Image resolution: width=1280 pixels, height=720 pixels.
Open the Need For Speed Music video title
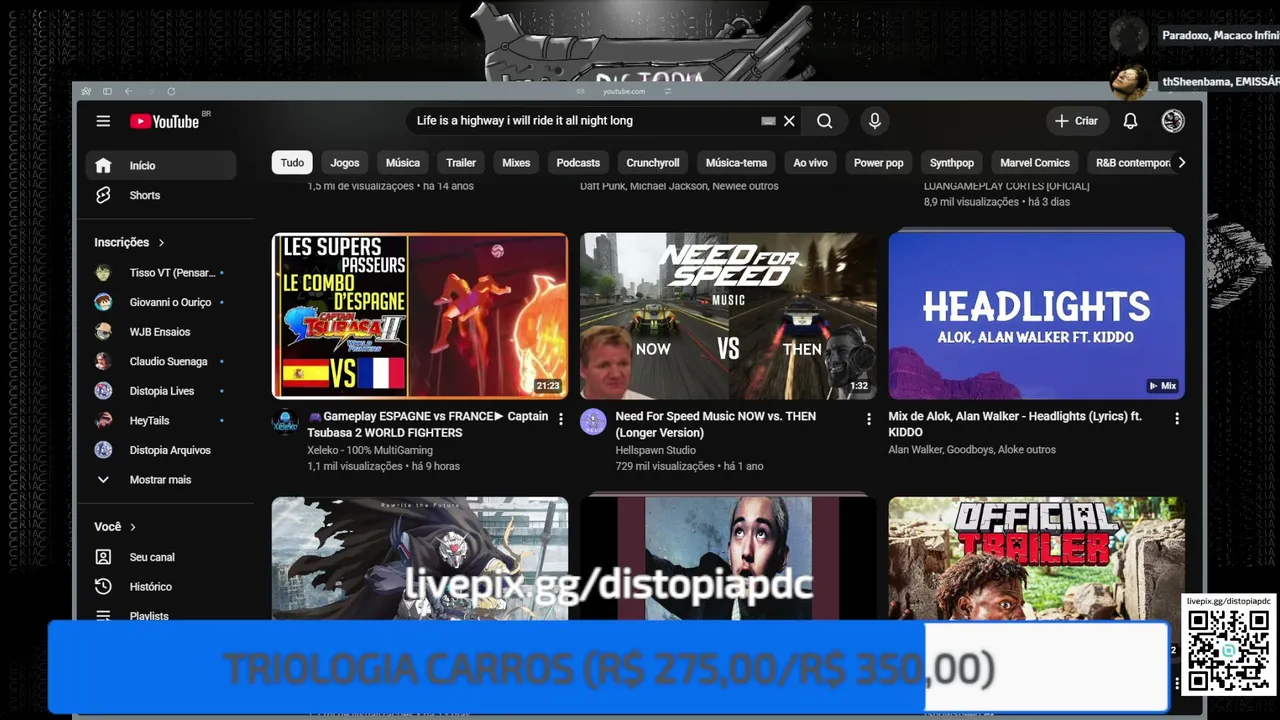click(716, 424)
